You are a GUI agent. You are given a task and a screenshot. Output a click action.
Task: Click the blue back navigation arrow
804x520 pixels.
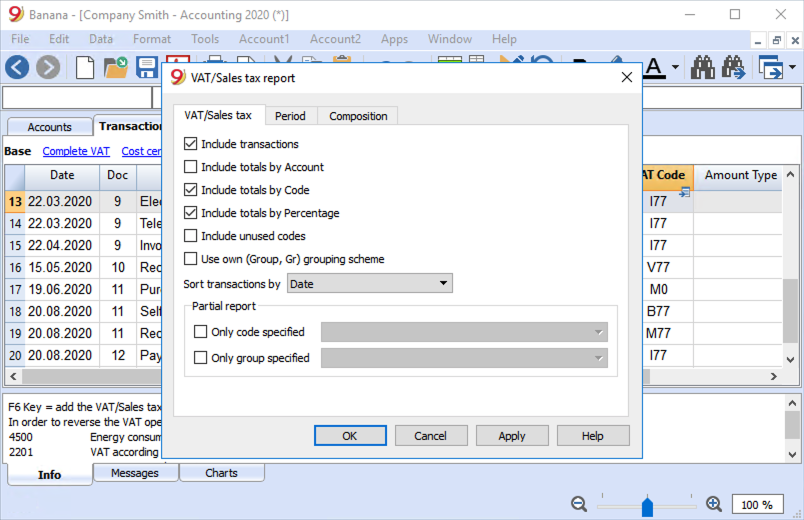click(17, 67)
